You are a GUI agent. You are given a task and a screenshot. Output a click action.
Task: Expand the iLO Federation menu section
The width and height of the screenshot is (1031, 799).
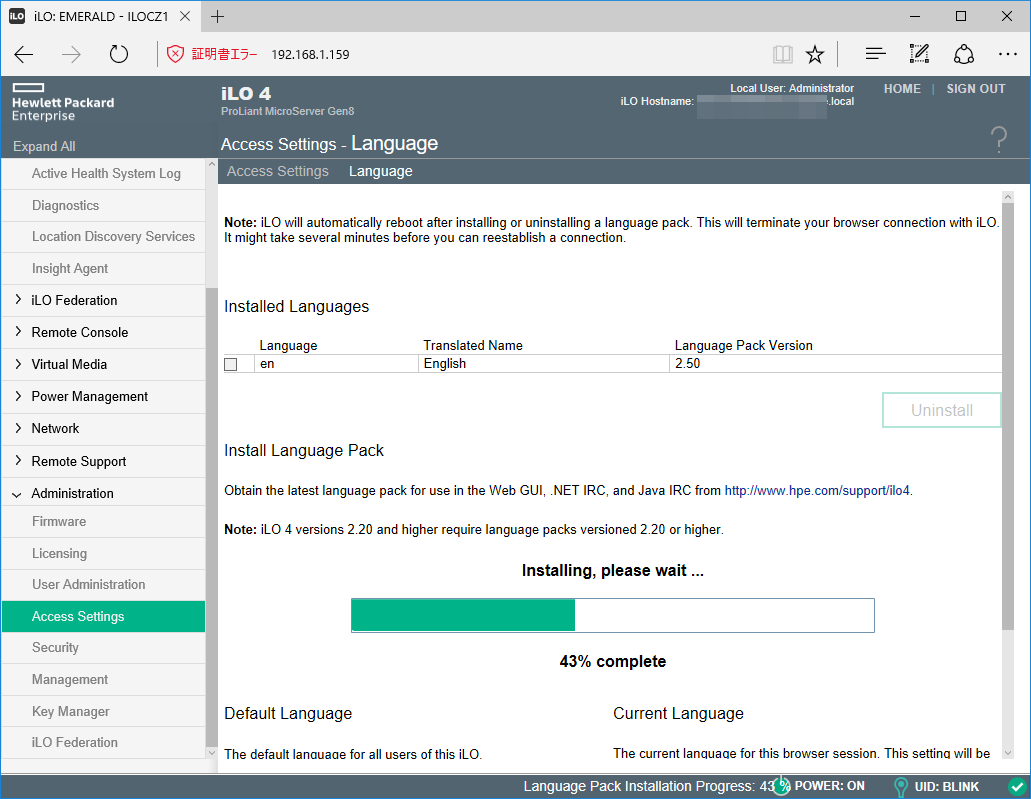(18, 300)
